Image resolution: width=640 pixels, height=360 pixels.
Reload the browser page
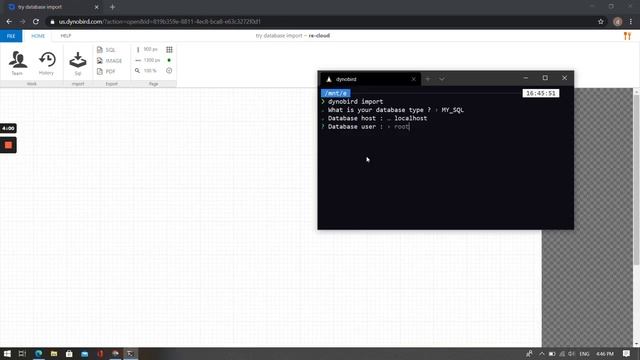click(x=36, y=22)
